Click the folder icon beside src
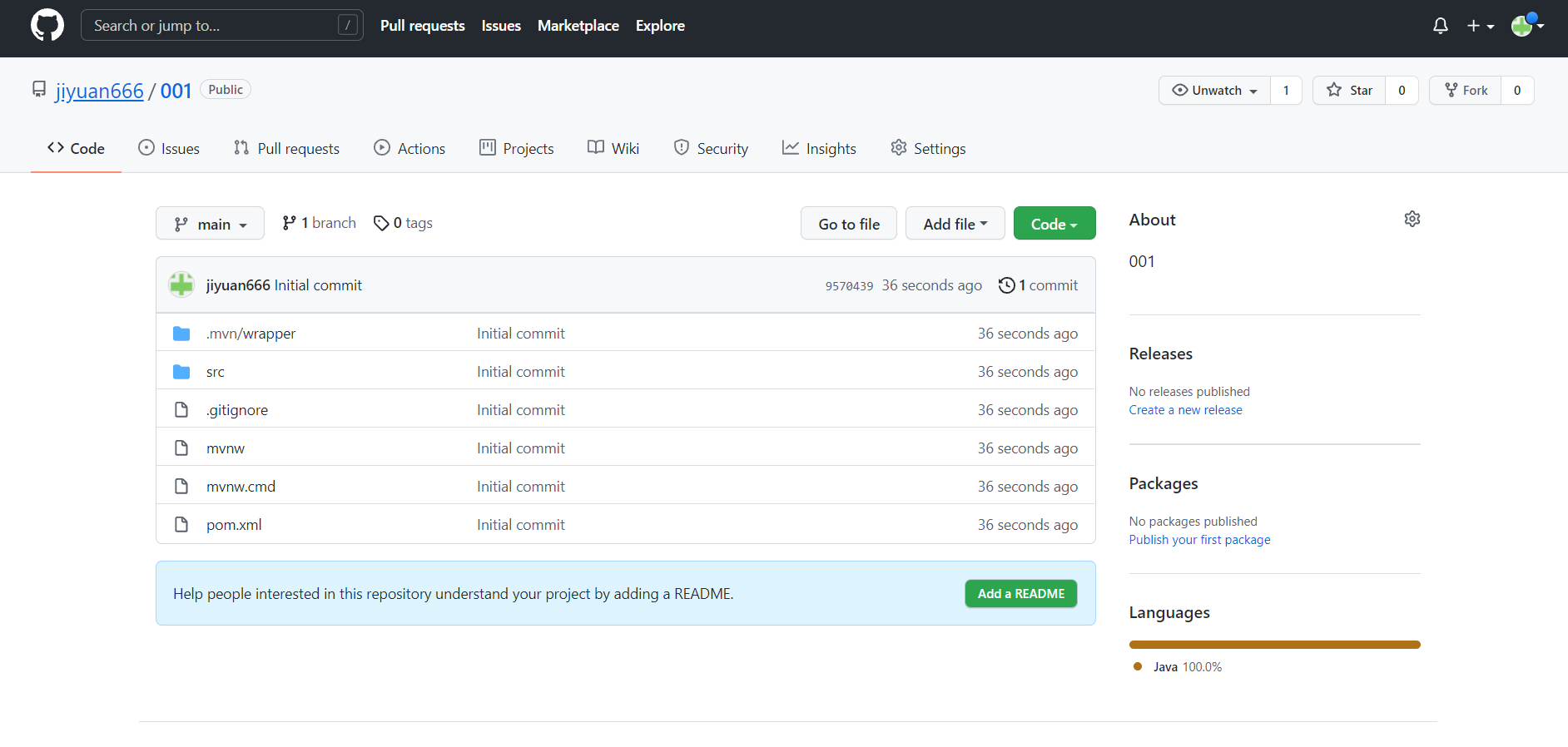Screen dimensions: 1568x747 tap(181, 372)
